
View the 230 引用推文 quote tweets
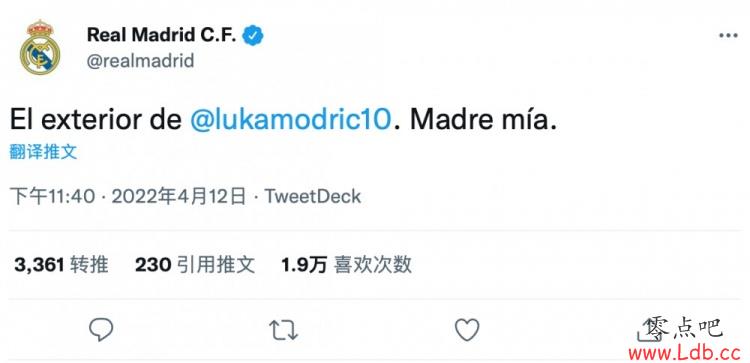[x=195, y=264]
